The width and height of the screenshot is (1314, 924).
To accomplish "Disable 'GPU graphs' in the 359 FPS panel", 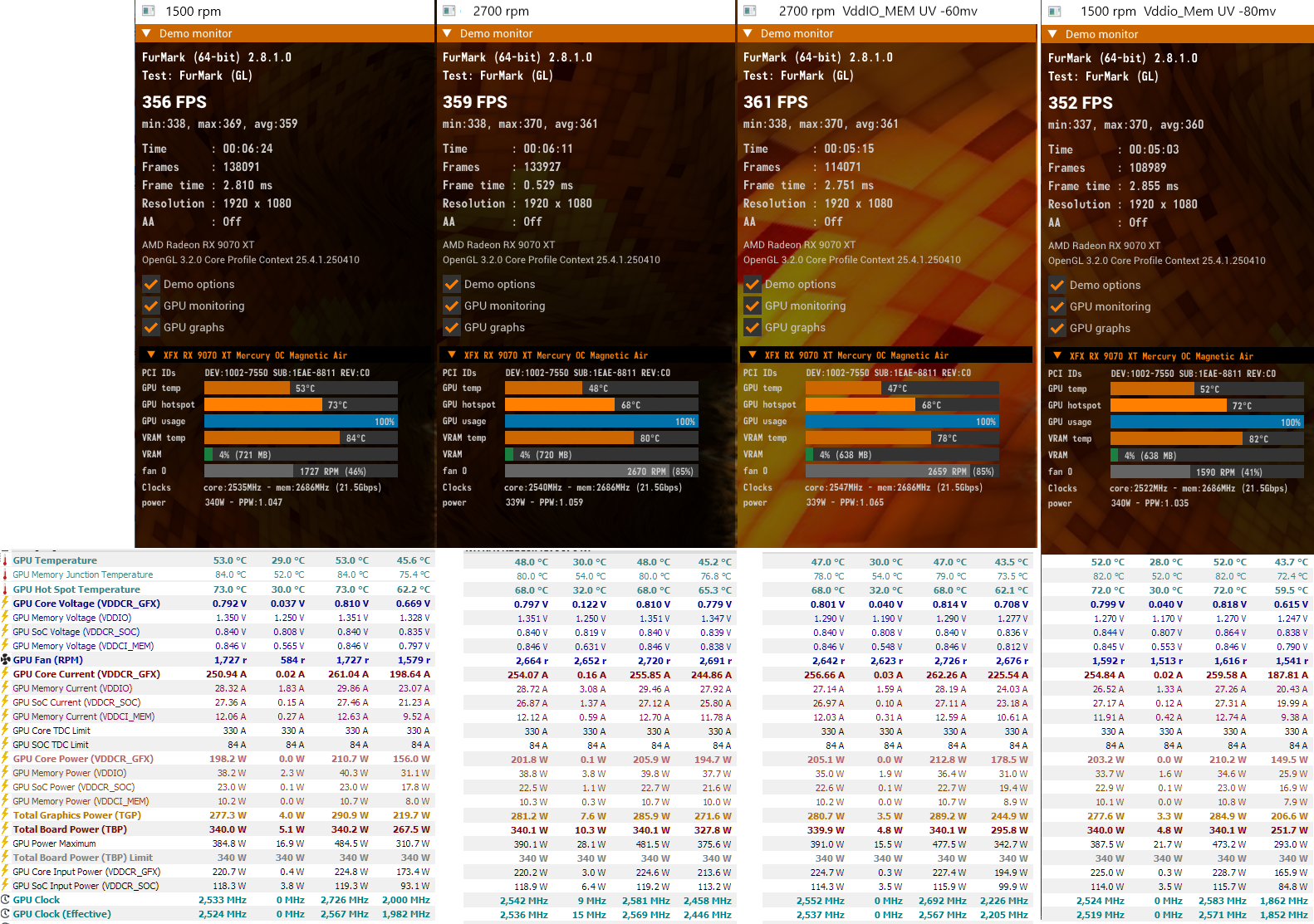I will coord(452,327).
